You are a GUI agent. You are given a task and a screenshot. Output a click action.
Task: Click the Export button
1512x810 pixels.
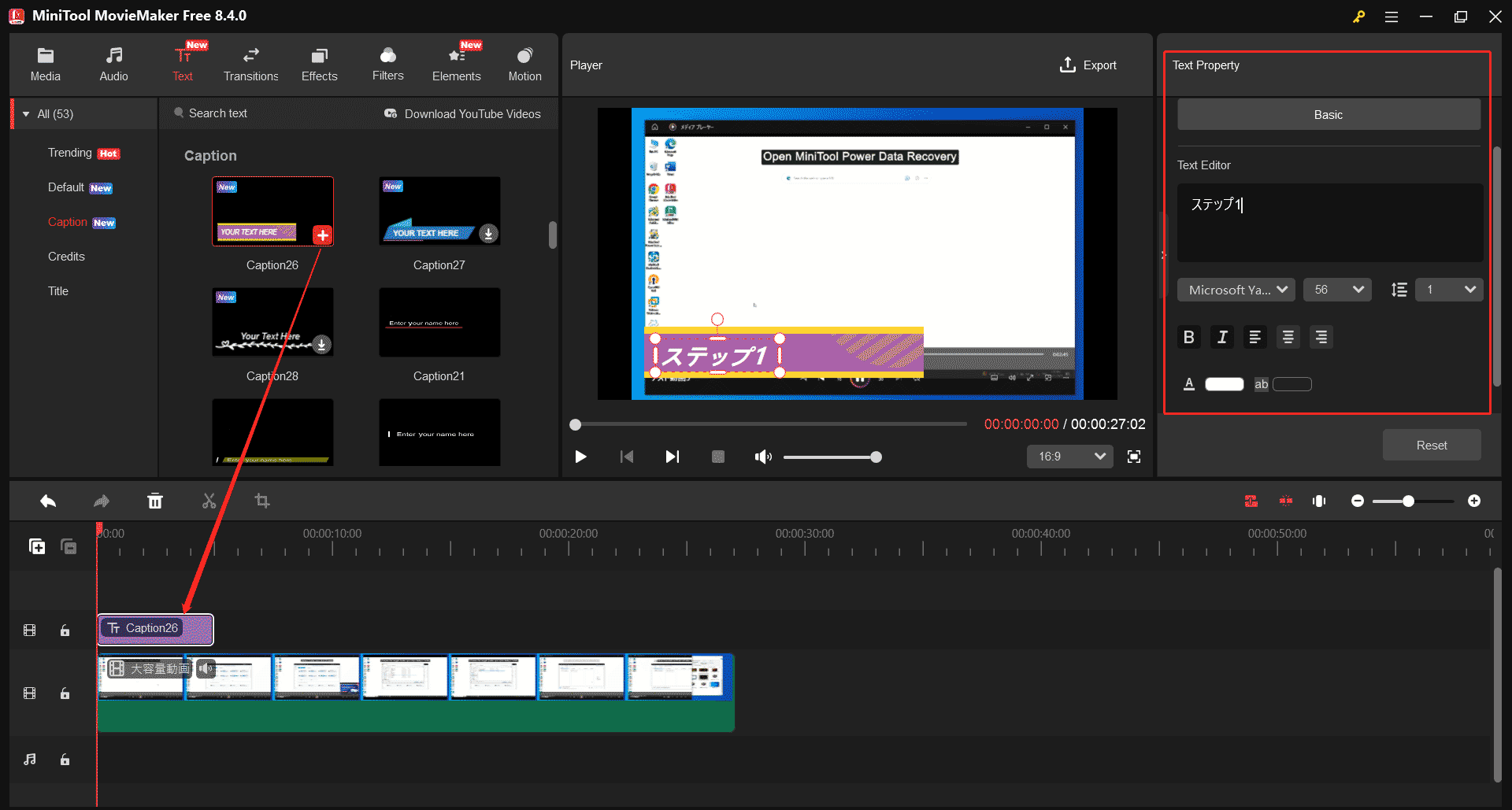click(1088, 65)
